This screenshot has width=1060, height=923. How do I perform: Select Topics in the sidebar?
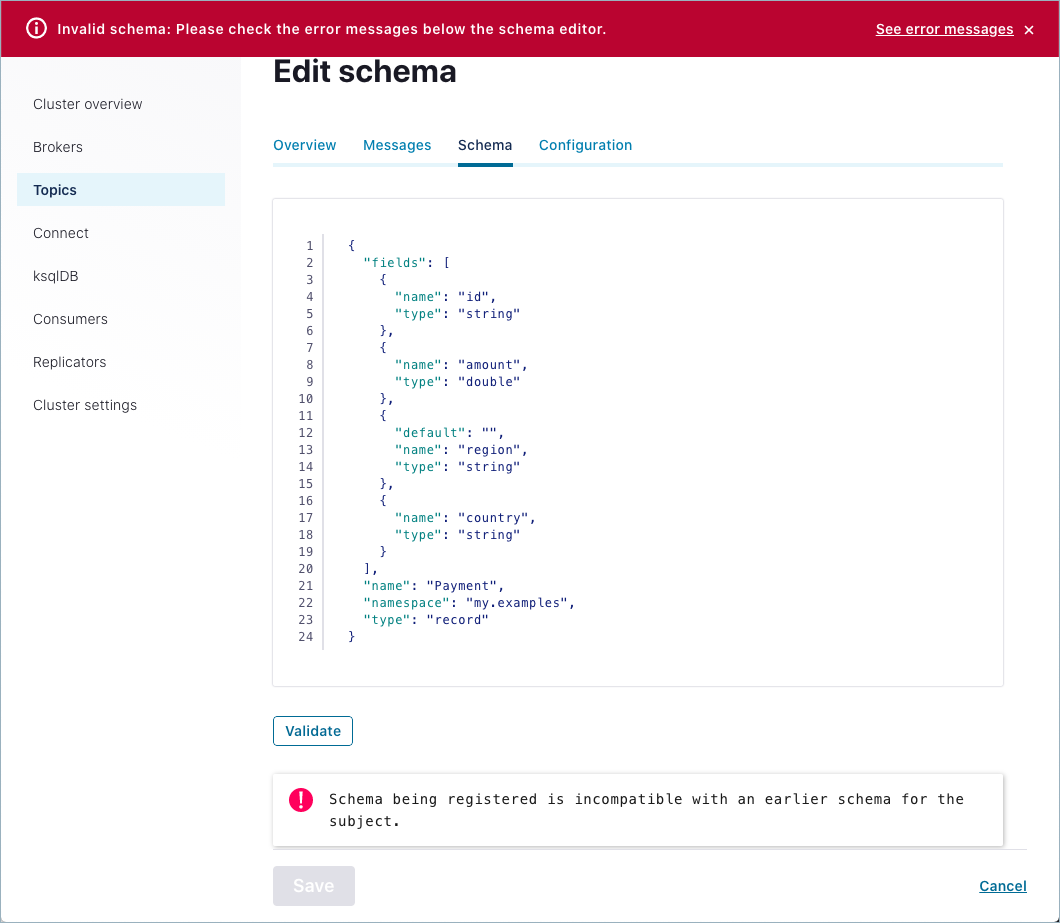point(55,190)
